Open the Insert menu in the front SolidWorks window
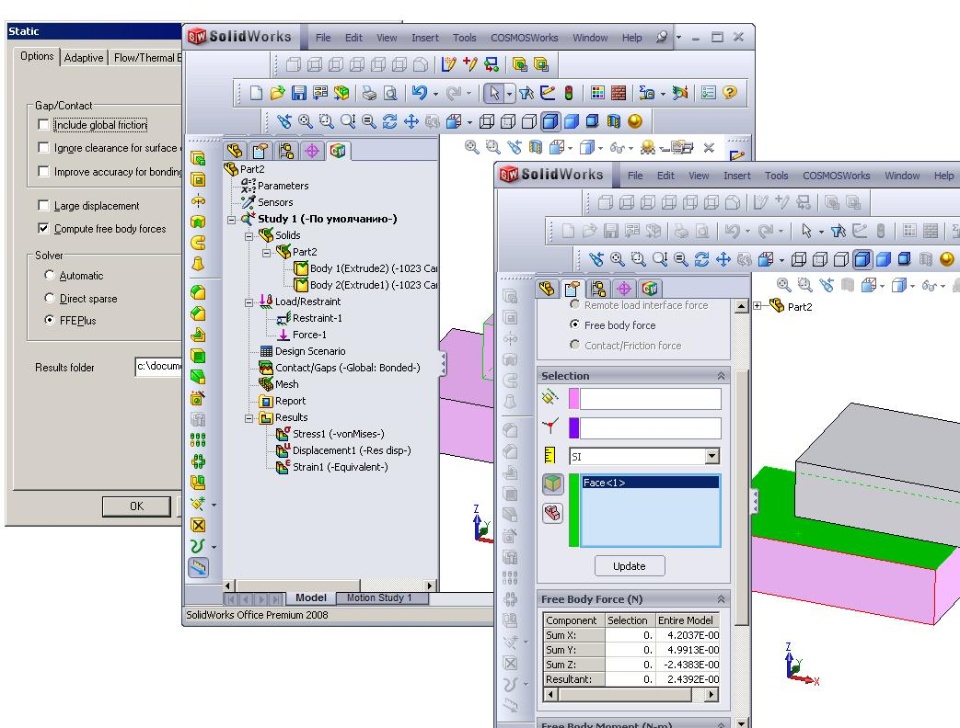 (x=737, y=176)
